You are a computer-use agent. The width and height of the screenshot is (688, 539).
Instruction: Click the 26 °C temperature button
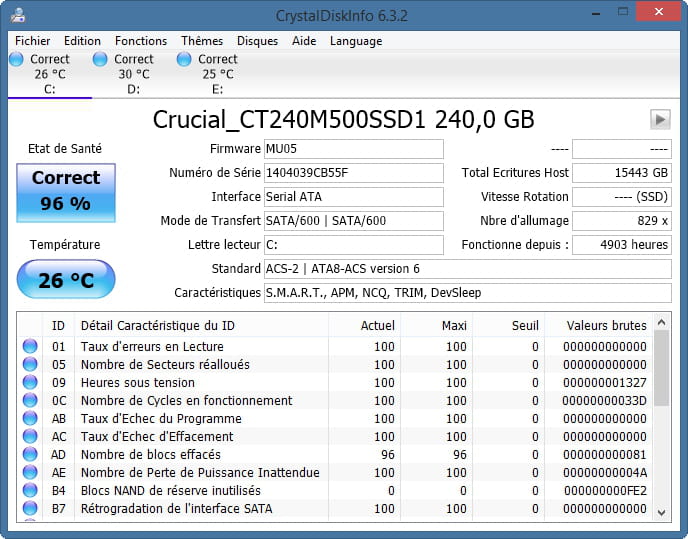coord(66,279)
